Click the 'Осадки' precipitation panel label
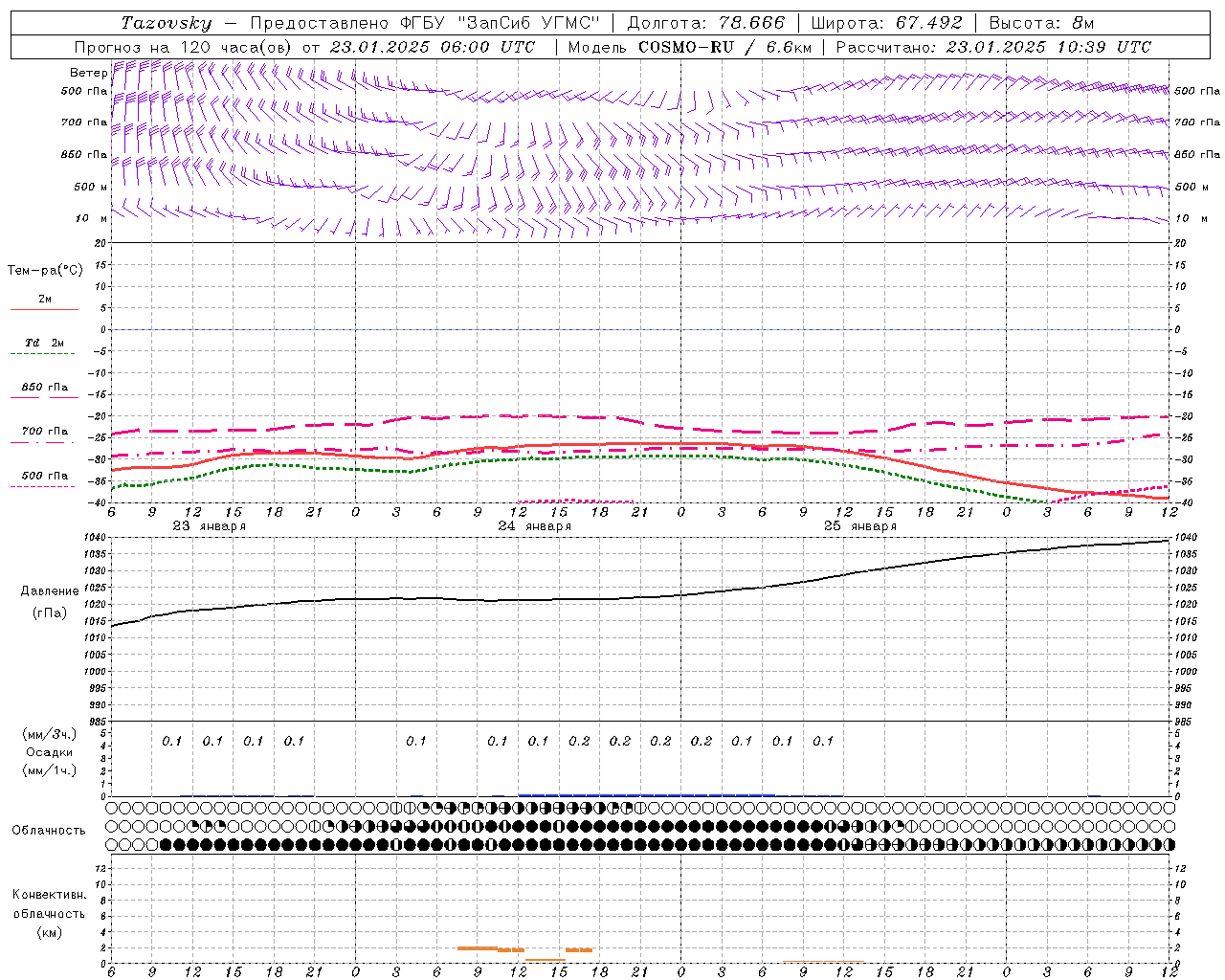 click(x=50, y=752)
